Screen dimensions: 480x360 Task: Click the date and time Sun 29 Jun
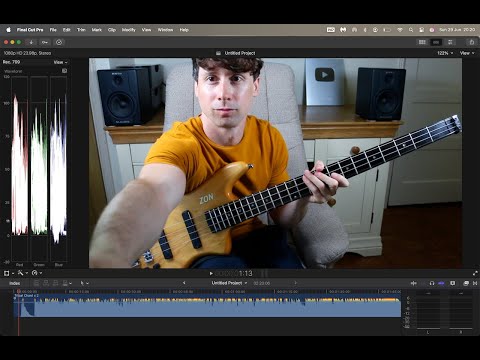pyautogui.click(x=457, y=30)
